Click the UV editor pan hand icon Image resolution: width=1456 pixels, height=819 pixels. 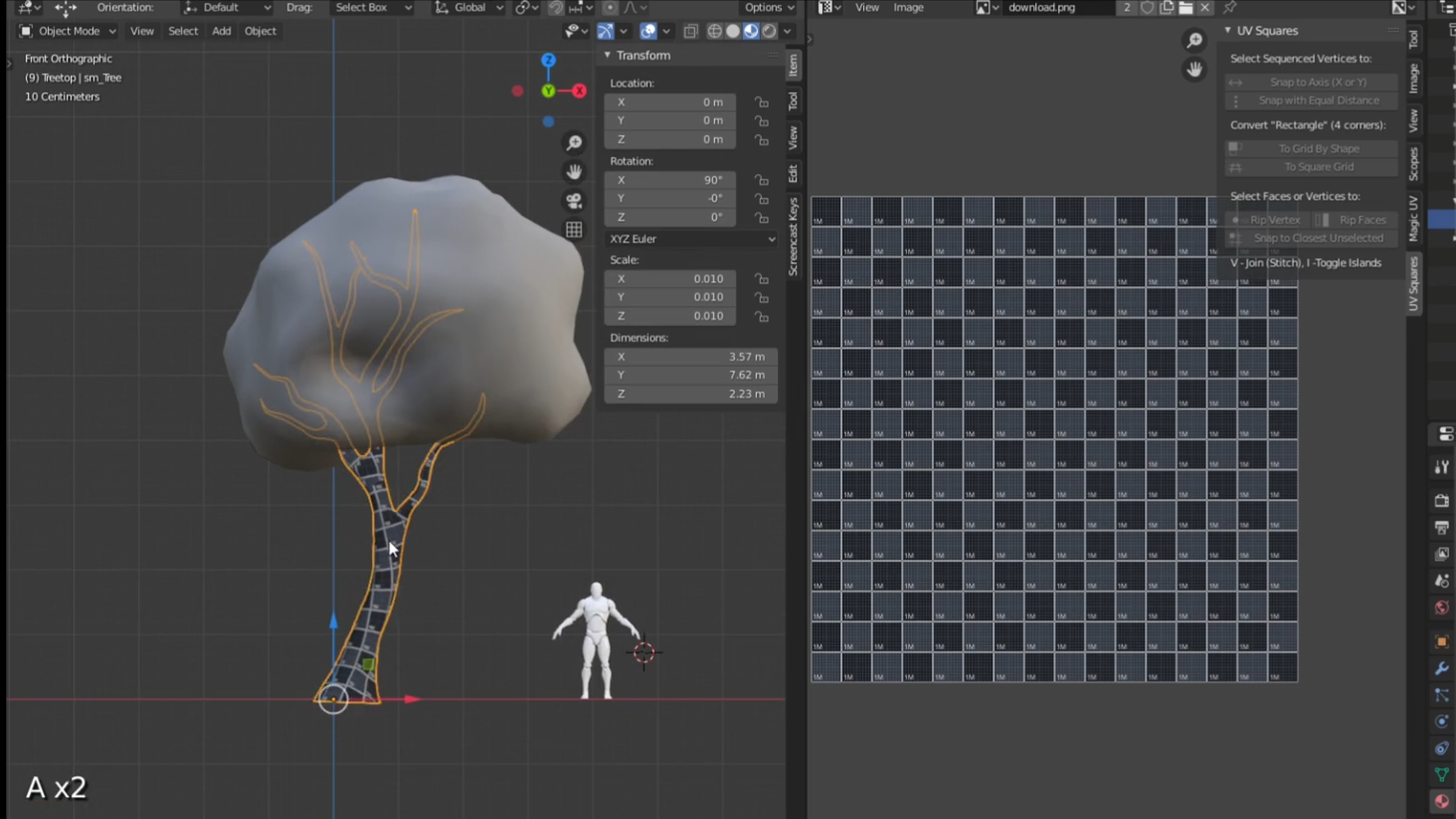[1194, 70]
